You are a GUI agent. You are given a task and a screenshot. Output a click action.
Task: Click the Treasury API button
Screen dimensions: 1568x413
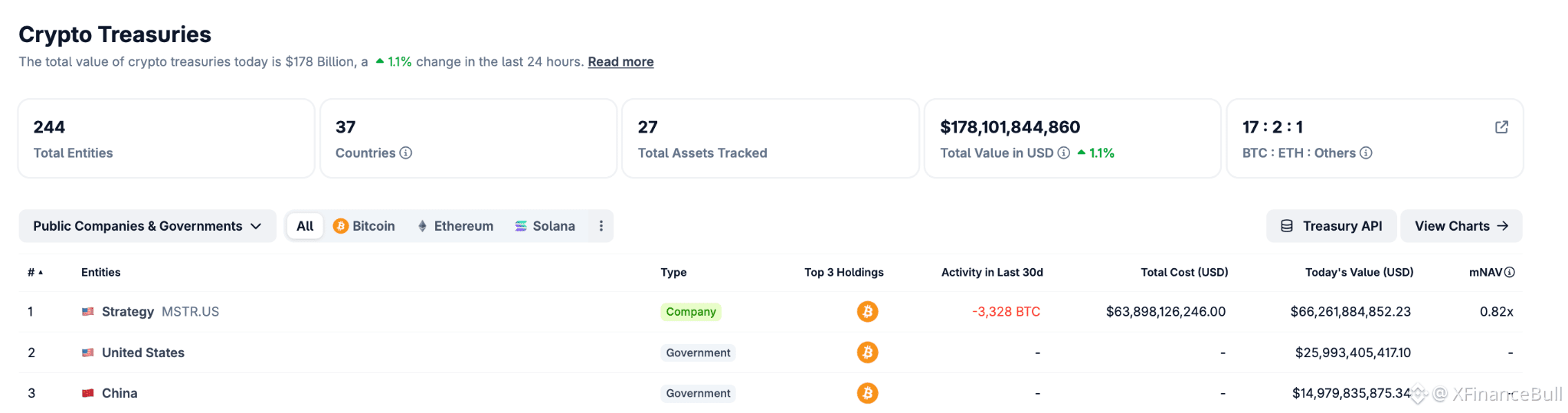pyautogui.click(x=1331, y=226)
